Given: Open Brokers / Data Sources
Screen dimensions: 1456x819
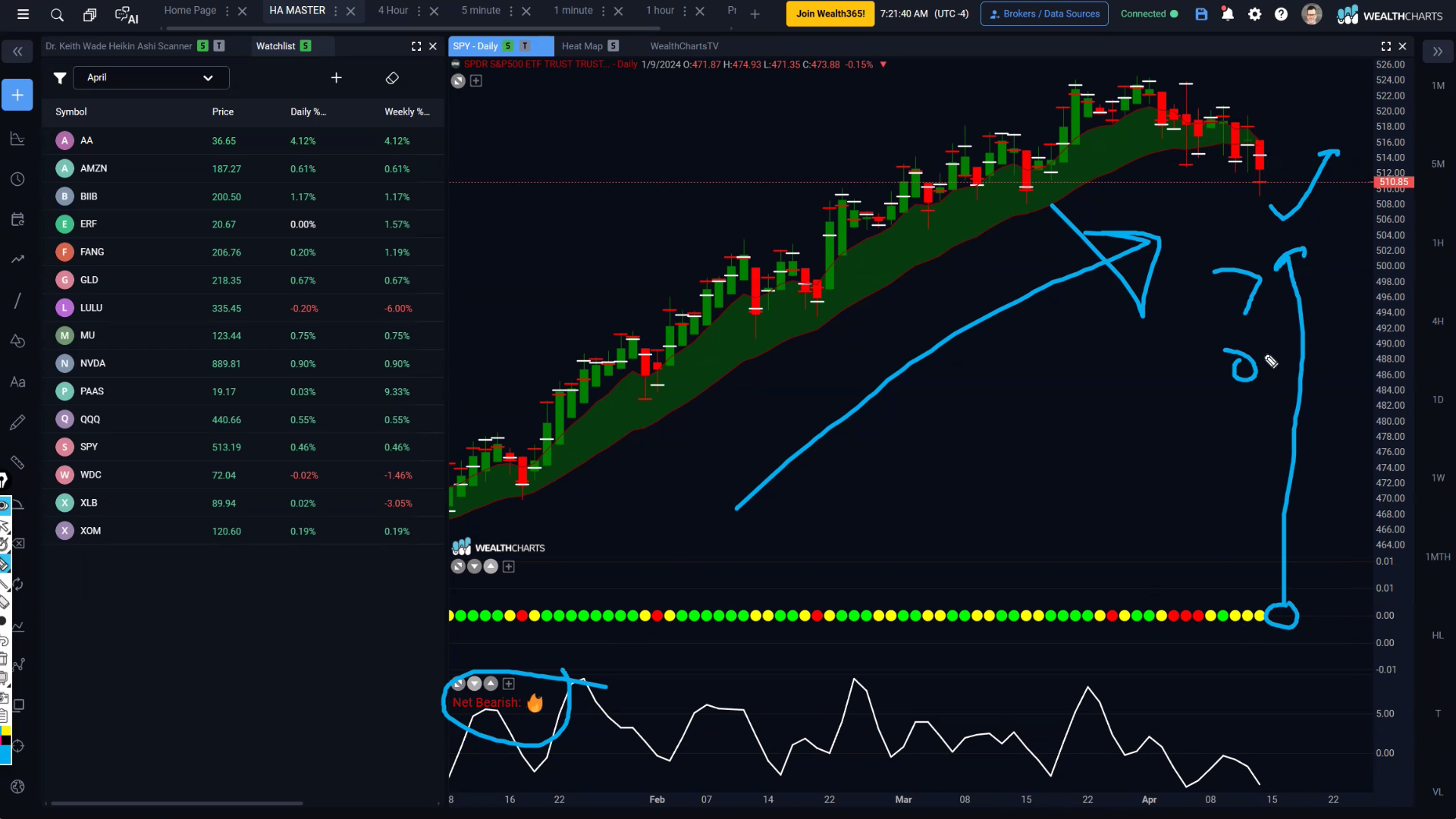Looking at the screenshot, I should tap(1044, 14).
